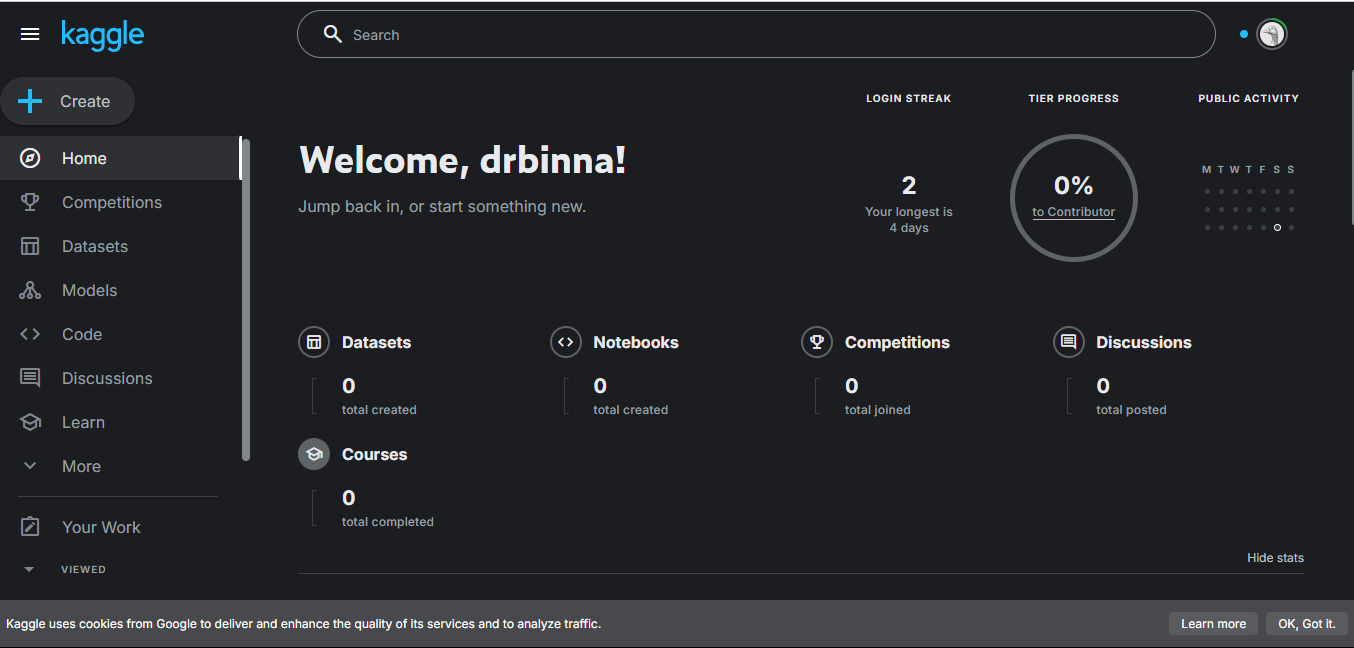Click the highlighted public activity dot
The width and height of the screenshot is (1354, 648).
click(x=1277, y=228)
